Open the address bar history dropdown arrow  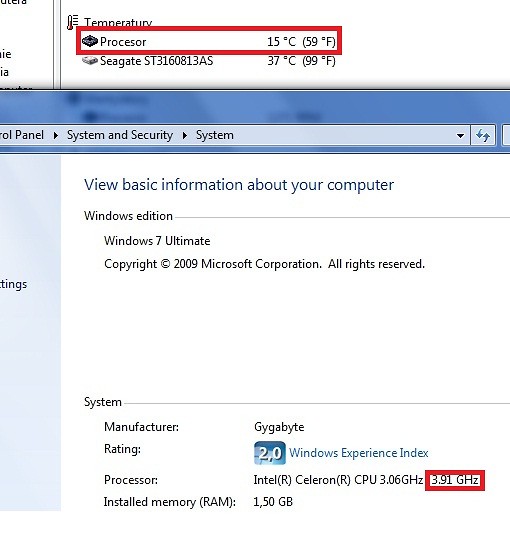tap(460, 136)
